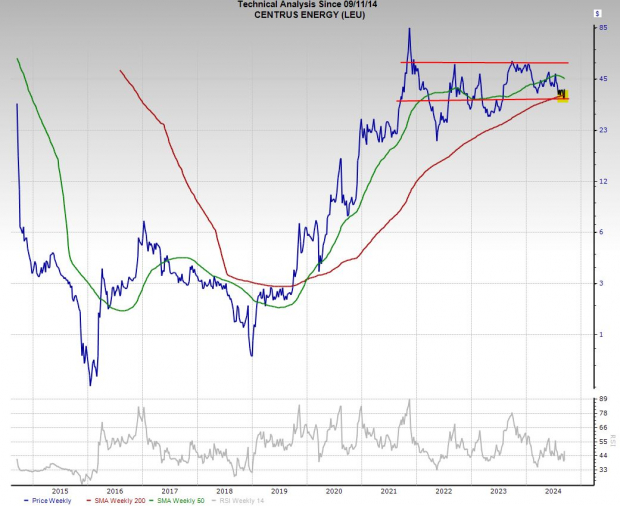Click the 66 RSI axis label
The image size is (620, 506).
pyautogui.click(x=603, y=427)
